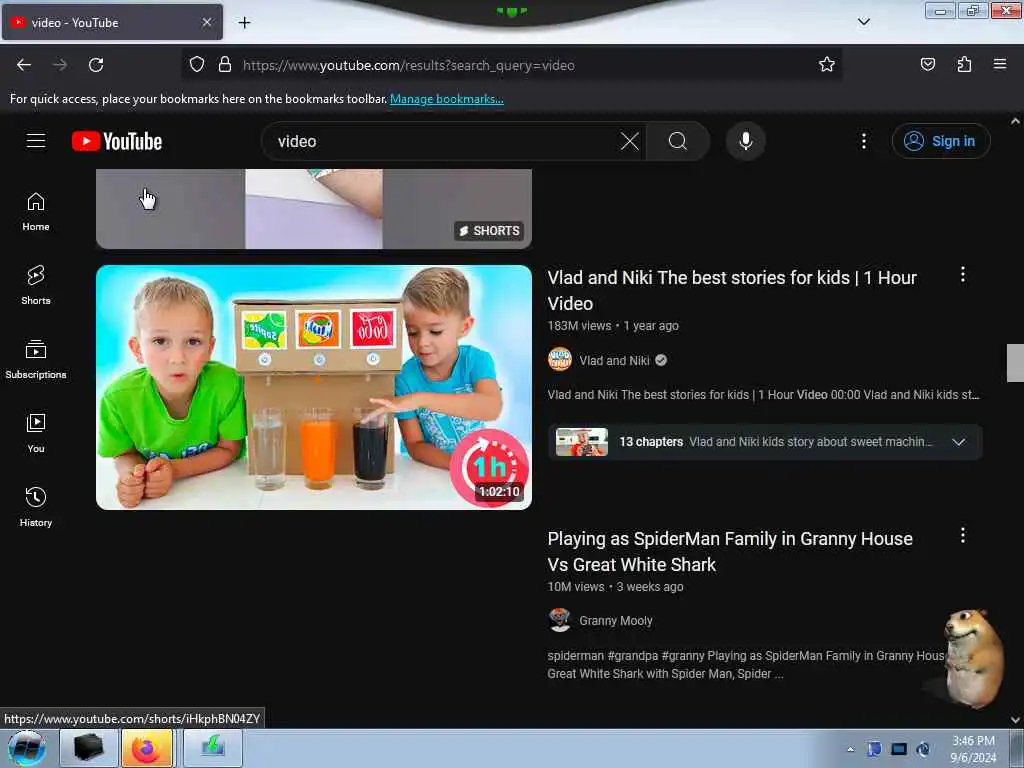The image size is (1024, 768).
Task: Bookmark this page with the star
Action: tap(827, 65)
